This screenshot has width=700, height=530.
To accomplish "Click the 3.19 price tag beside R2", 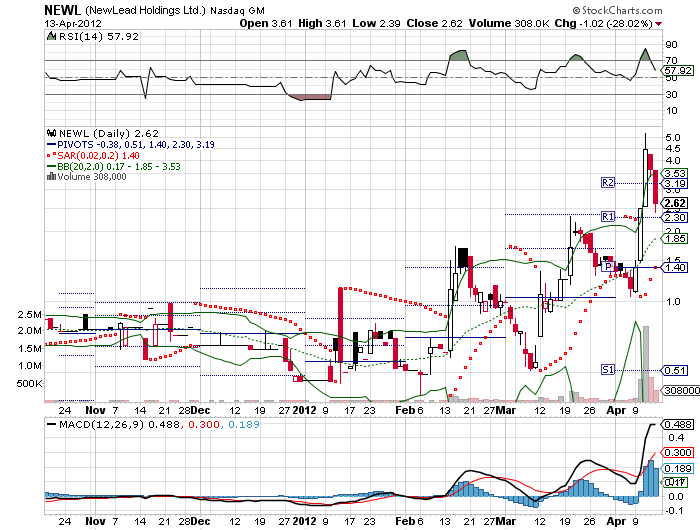I will [x=675, y=184].
